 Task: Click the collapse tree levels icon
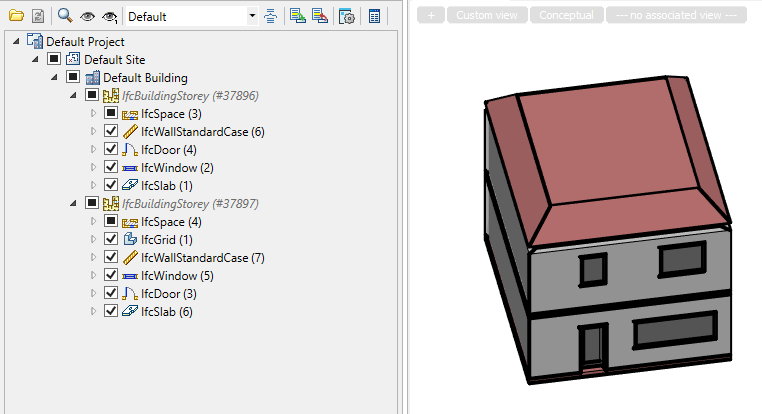(270, 16)
